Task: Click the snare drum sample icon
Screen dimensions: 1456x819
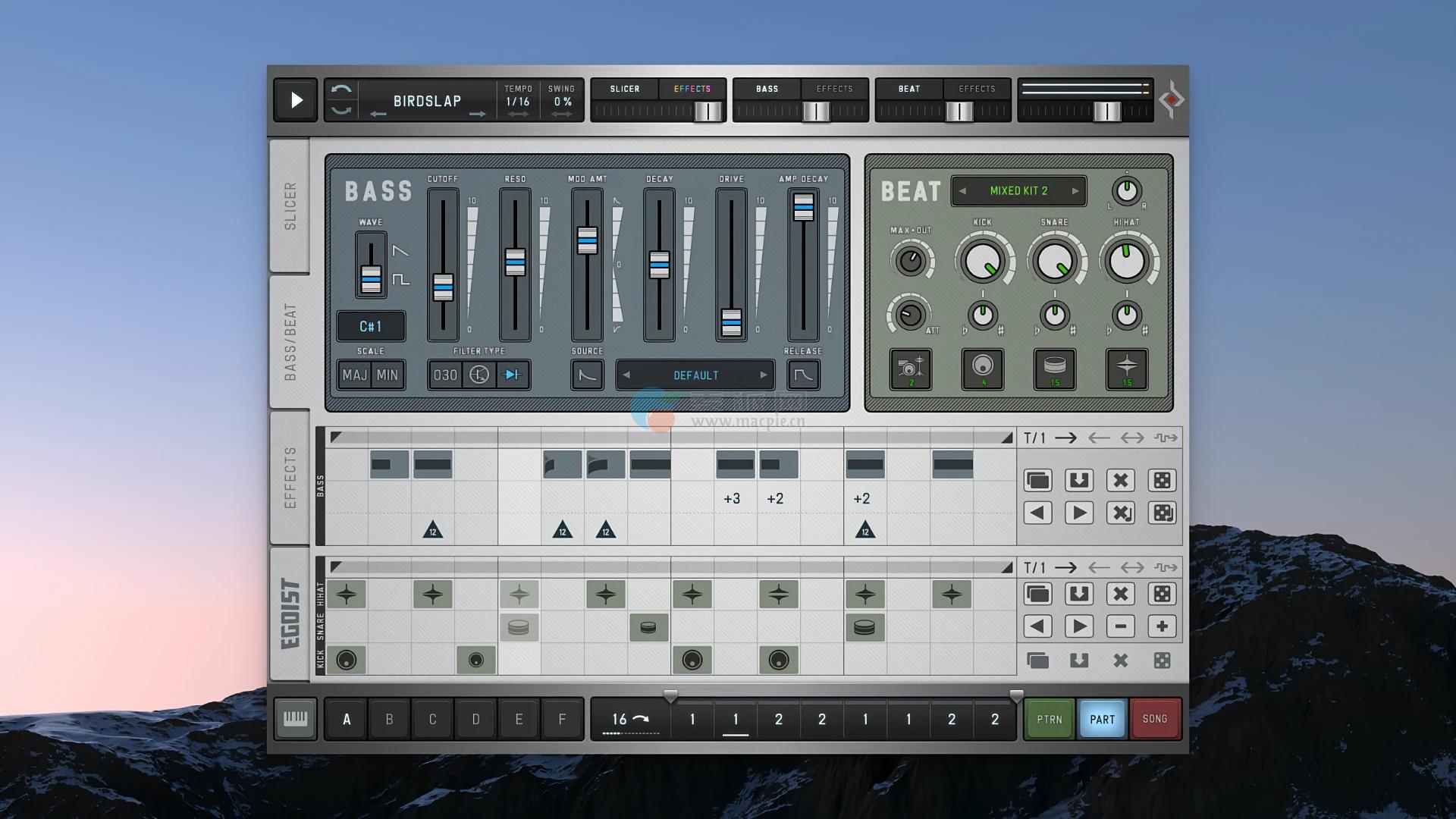Action: [x=1054, y=369]
